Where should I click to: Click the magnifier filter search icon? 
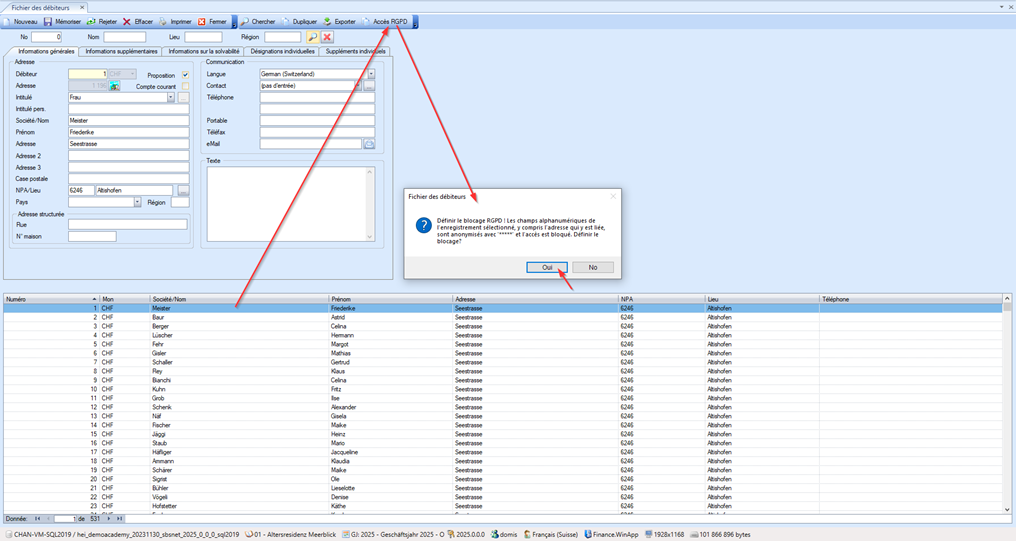coord(312,37)
